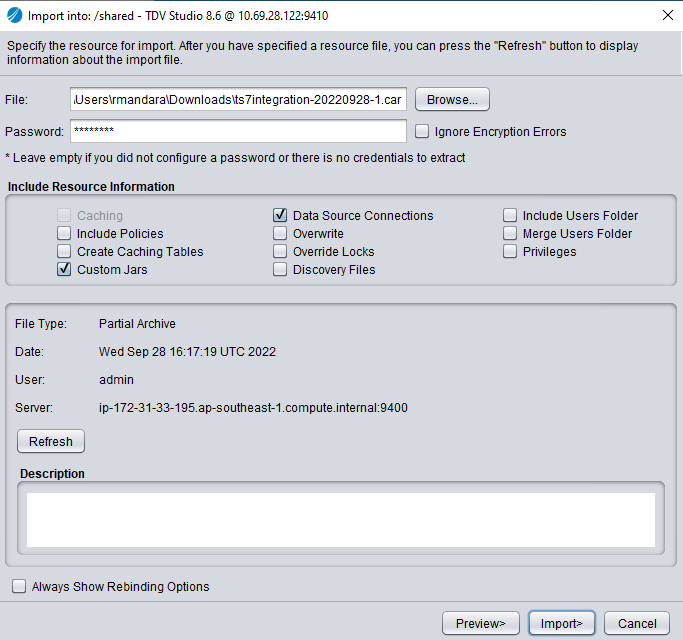Cancel the import dialog

[x=637, y=623]
